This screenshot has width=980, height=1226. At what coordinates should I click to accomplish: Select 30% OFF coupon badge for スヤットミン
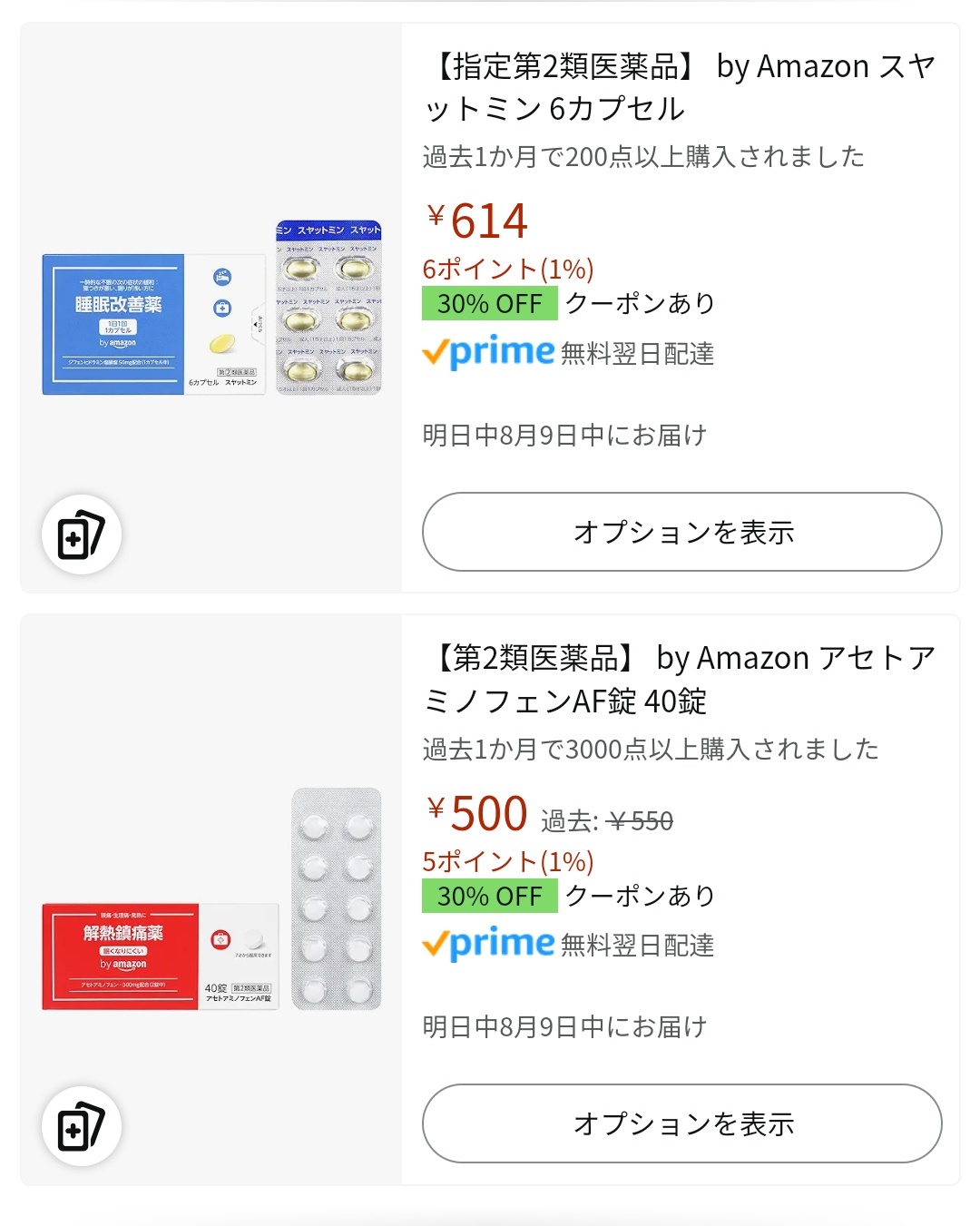(490, 303)
